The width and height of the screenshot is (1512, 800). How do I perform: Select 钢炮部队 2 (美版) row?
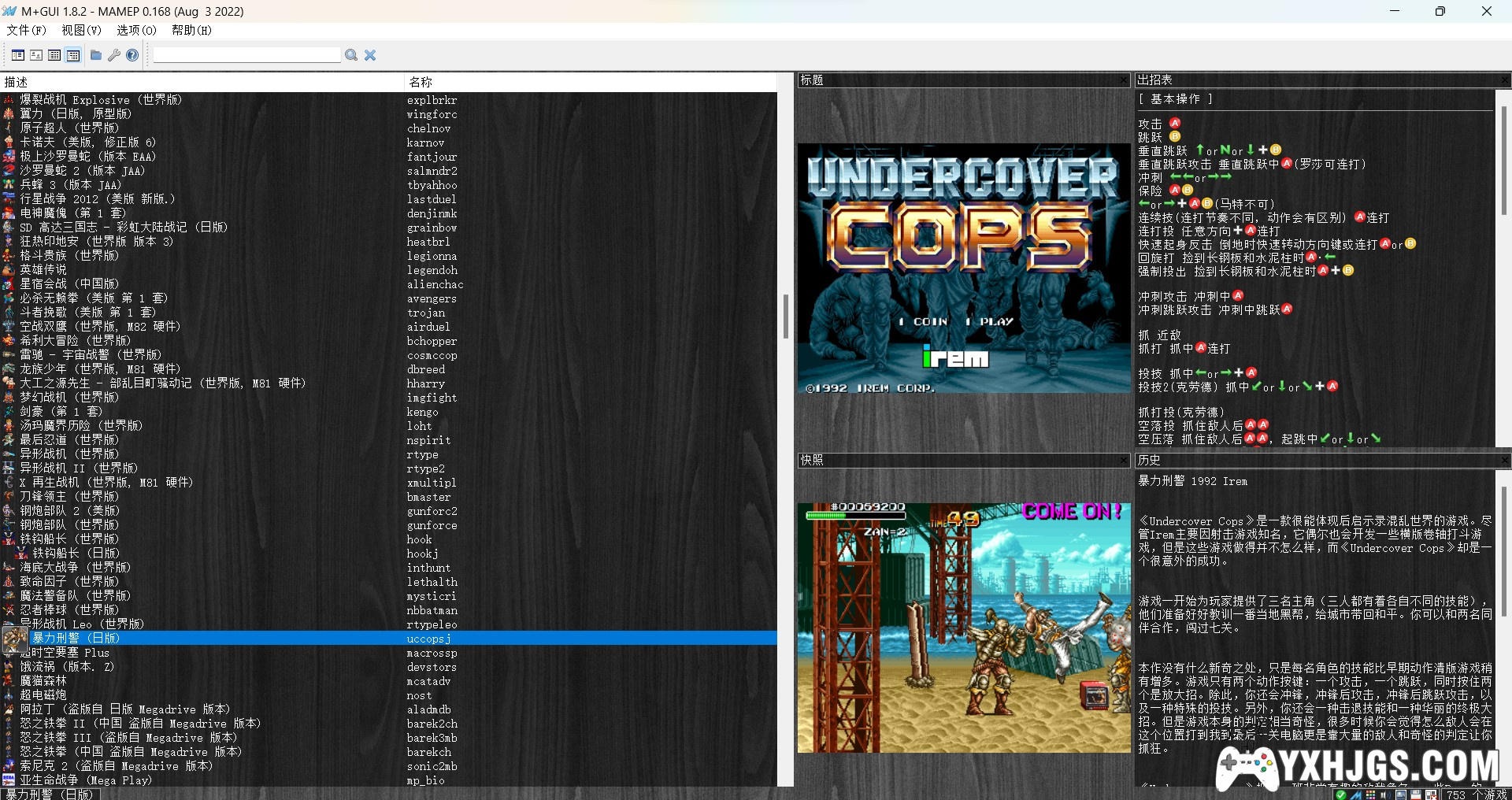389,511
